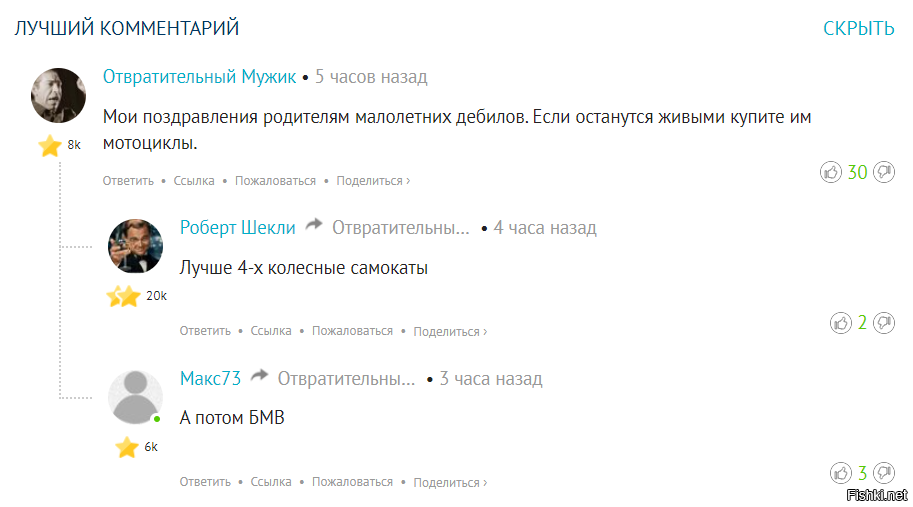Open Роберт Шекли's avatar thumbnail
913x507 pixels.
click(x=135, y=246)
